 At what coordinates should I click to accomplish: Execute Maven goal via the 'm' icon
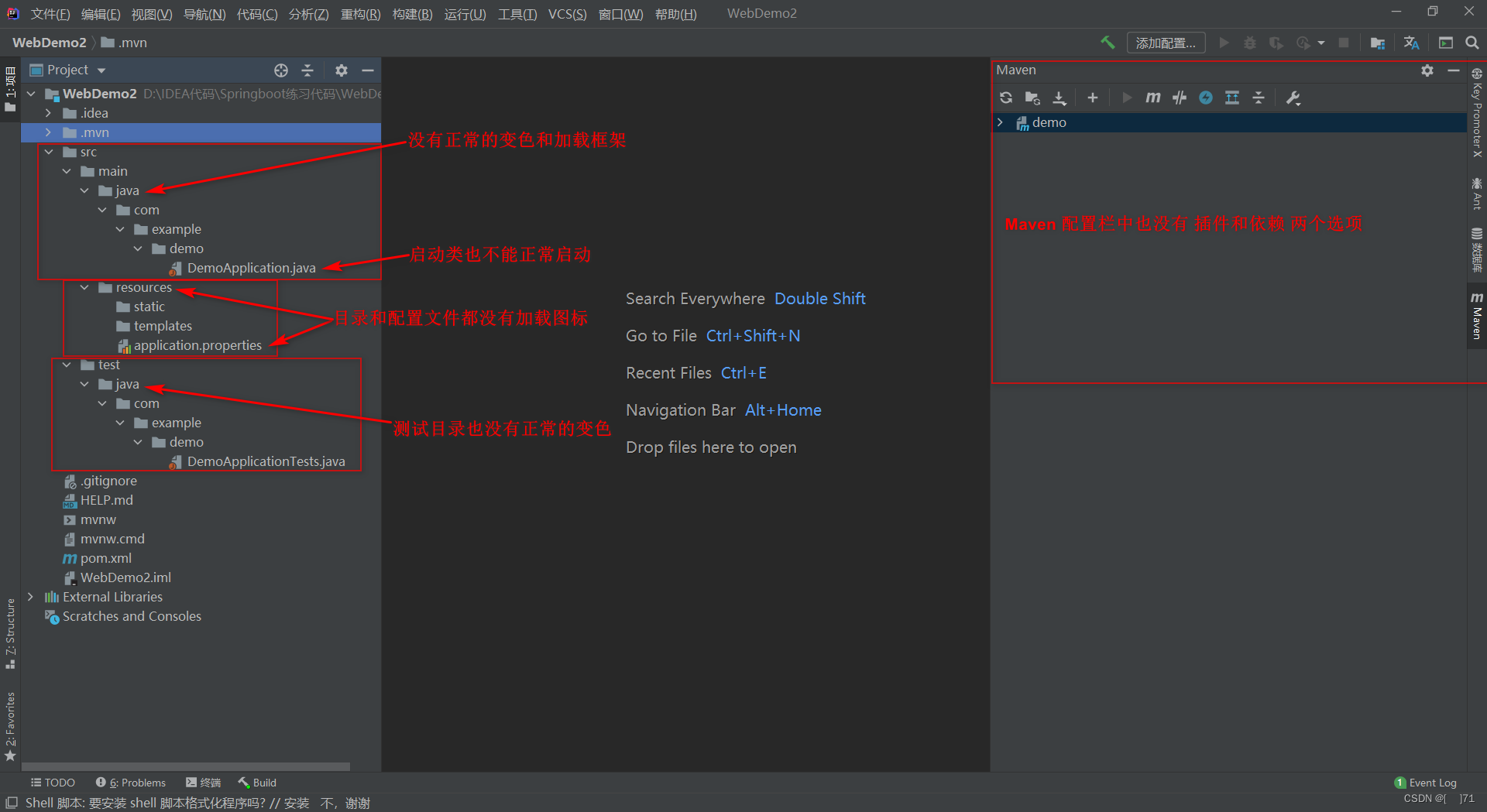point(1152,98)
